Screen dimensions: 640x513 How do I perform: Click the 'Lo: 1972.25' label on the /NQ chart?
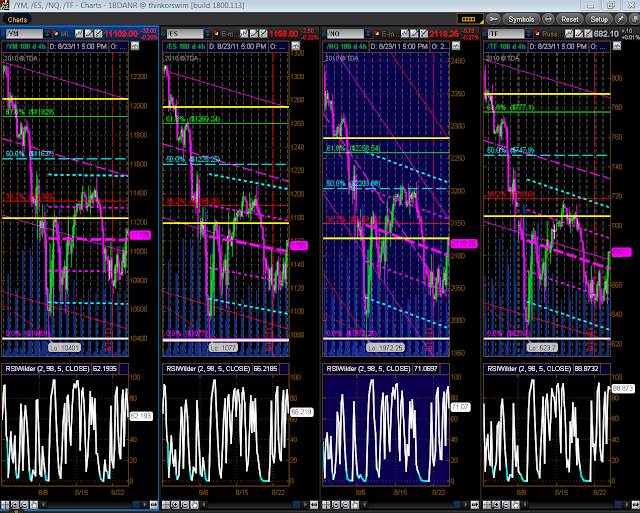(x=386, y=348)
